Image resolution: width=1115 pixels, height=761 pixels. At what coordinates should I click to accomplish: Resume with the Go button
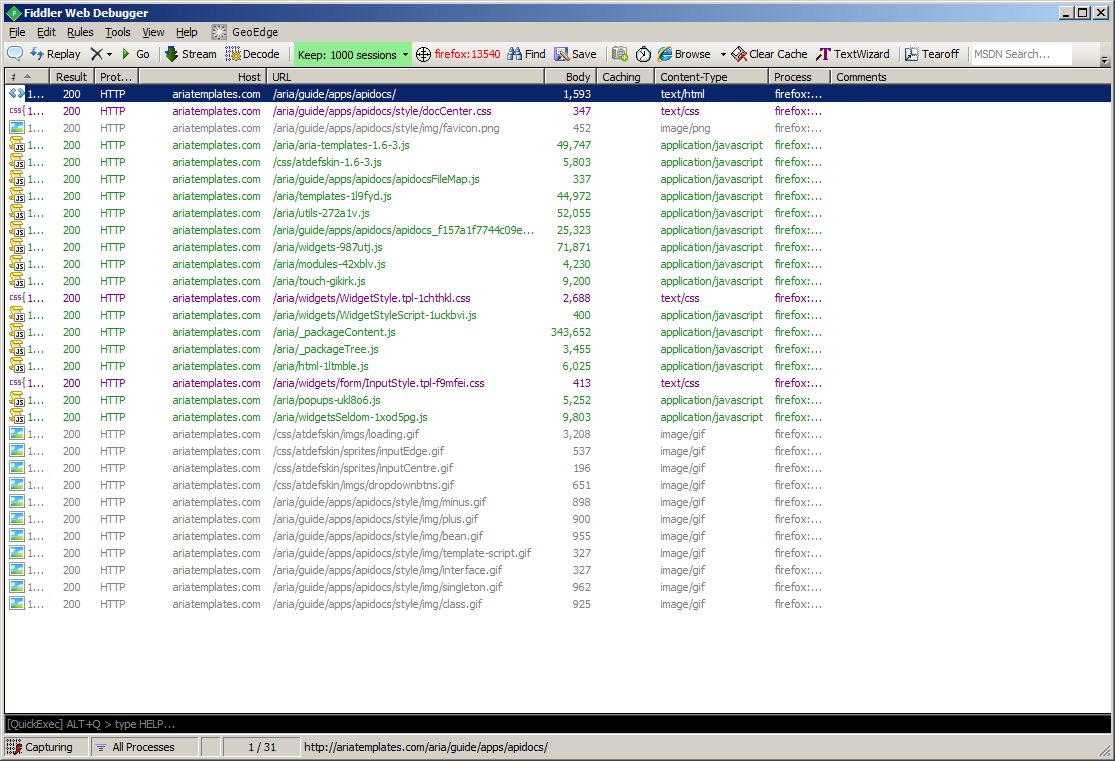tap(135, 54)
